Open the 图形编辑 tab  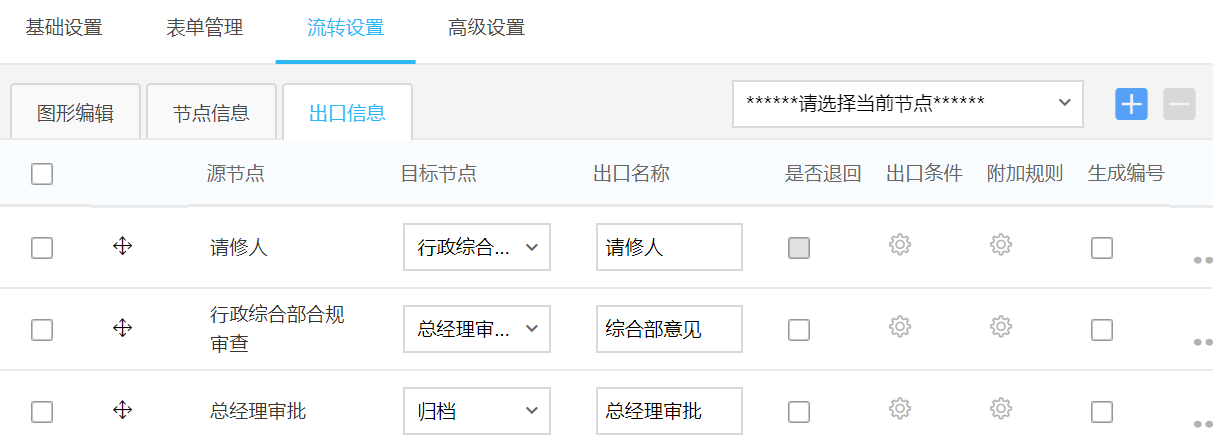coord(75,113)
